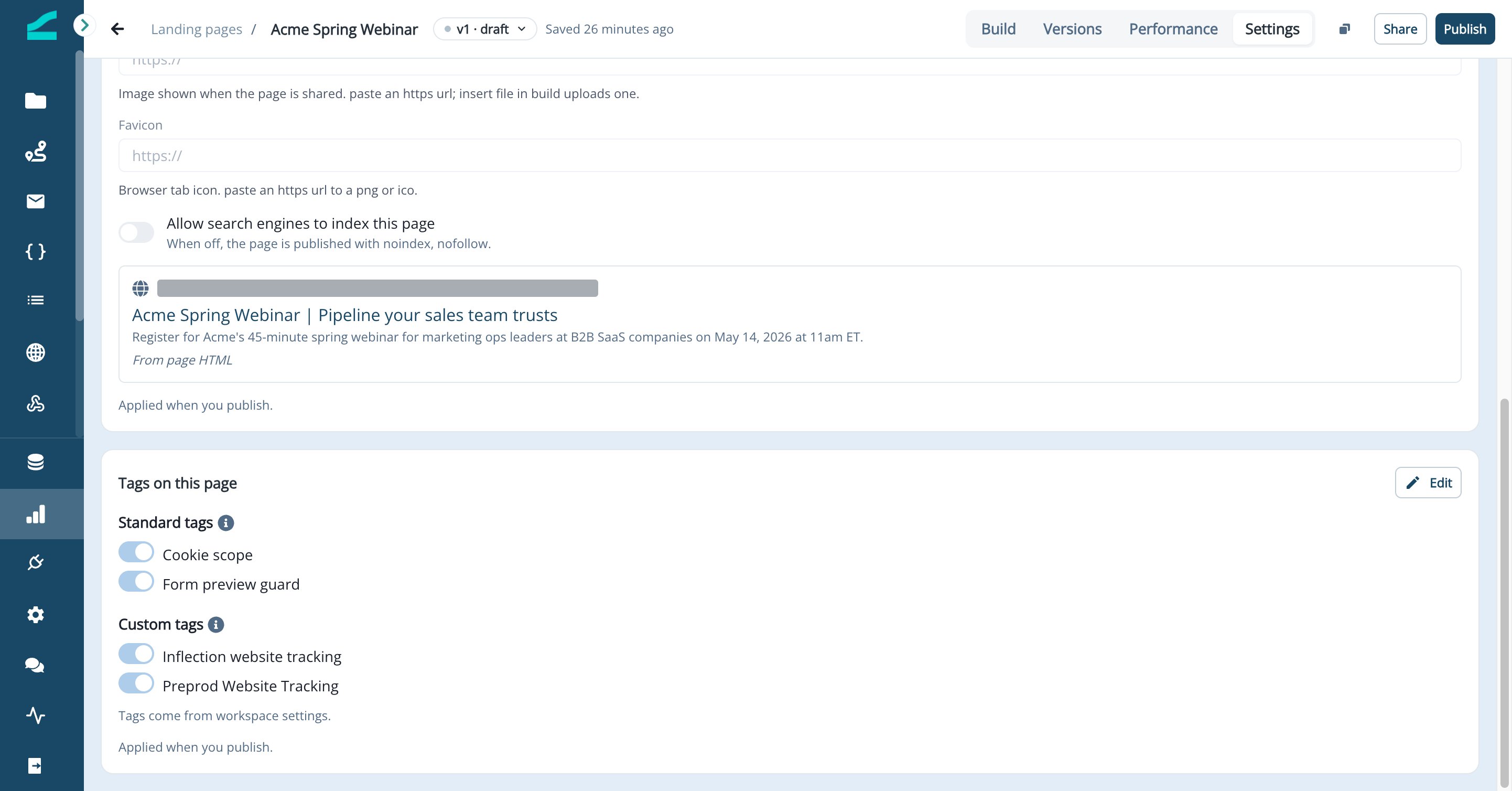
Task: Open the gear settings sidebar icon
Action: pyautogui.click(x=35, y=615)
